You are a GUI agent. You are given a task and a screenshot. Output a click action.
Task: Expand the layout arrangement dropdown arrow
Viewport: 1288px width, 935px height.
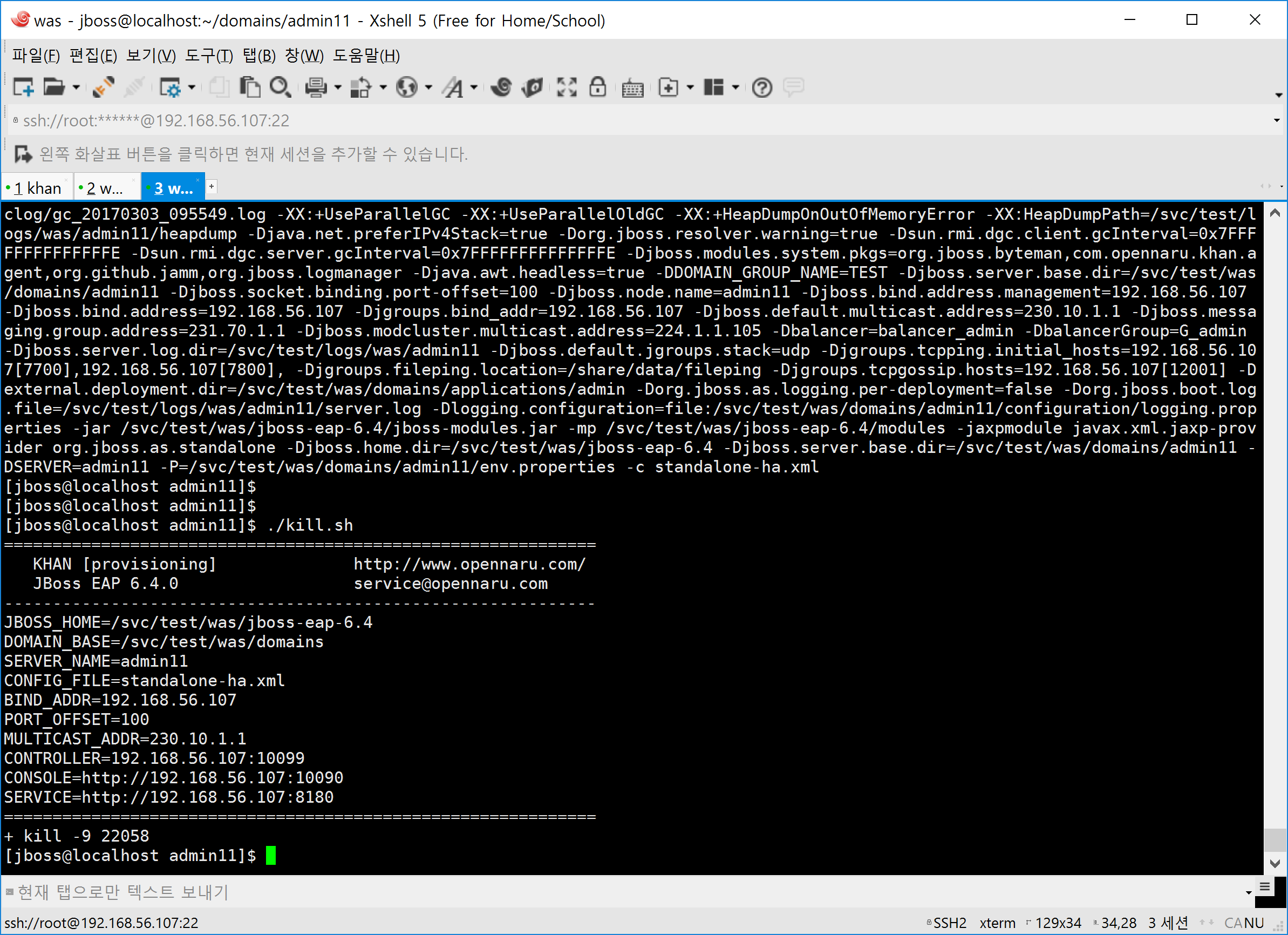tap(735, 87)
